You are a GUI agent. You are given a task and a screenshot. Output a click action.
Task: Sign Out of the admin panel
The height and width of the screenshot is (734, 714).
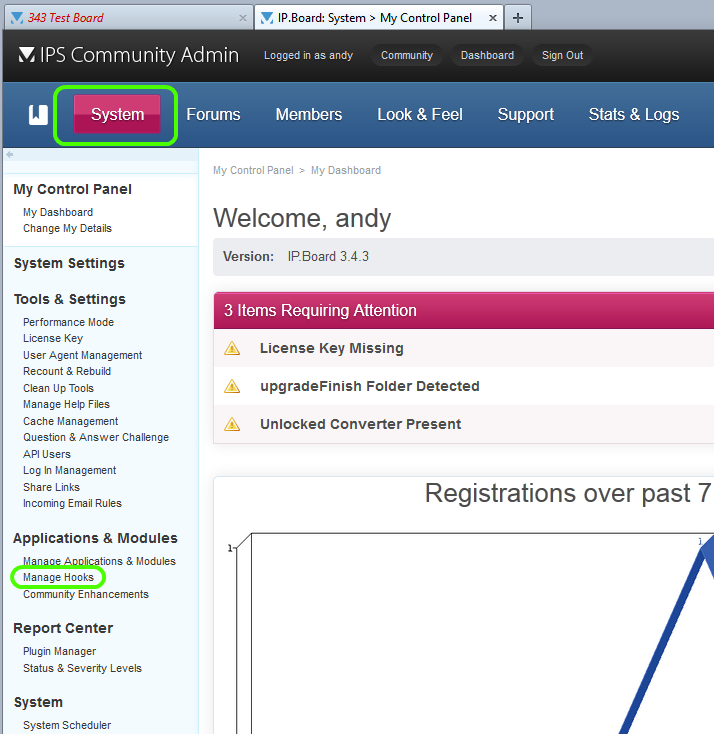tap(562, 55)
